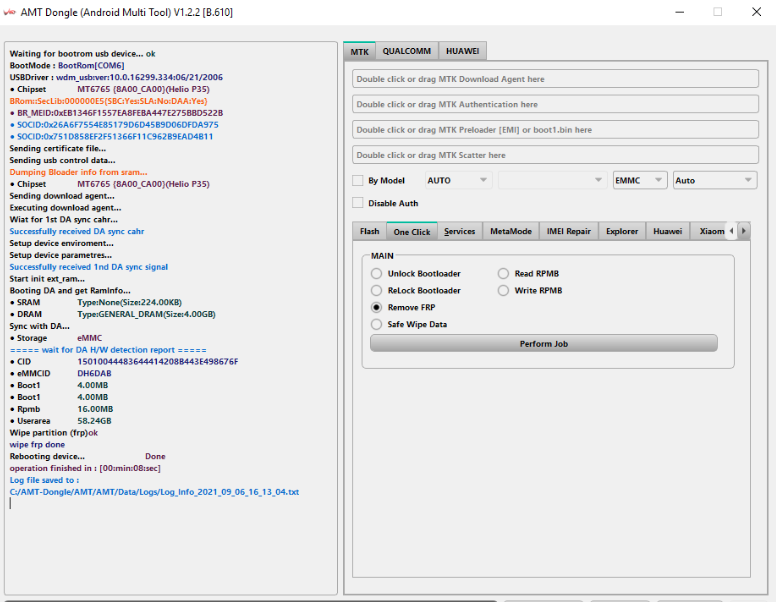
Task: Click the eMMCID DH6DAB log entry
Action: point(60,374)
